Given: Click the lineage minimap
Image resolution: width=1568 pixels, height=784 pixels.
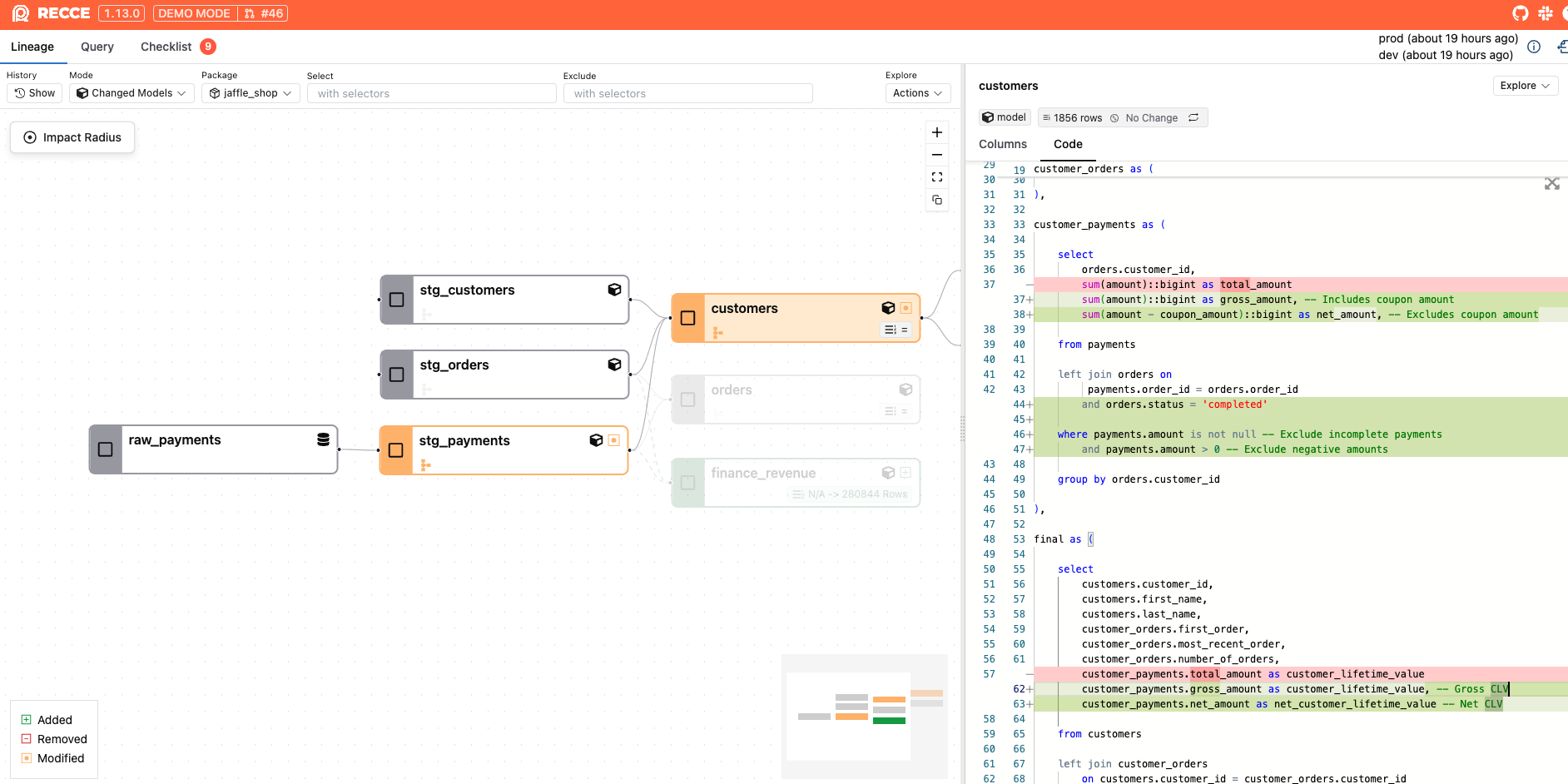Looking at the screenshot, I should click(x=865, y=717).
